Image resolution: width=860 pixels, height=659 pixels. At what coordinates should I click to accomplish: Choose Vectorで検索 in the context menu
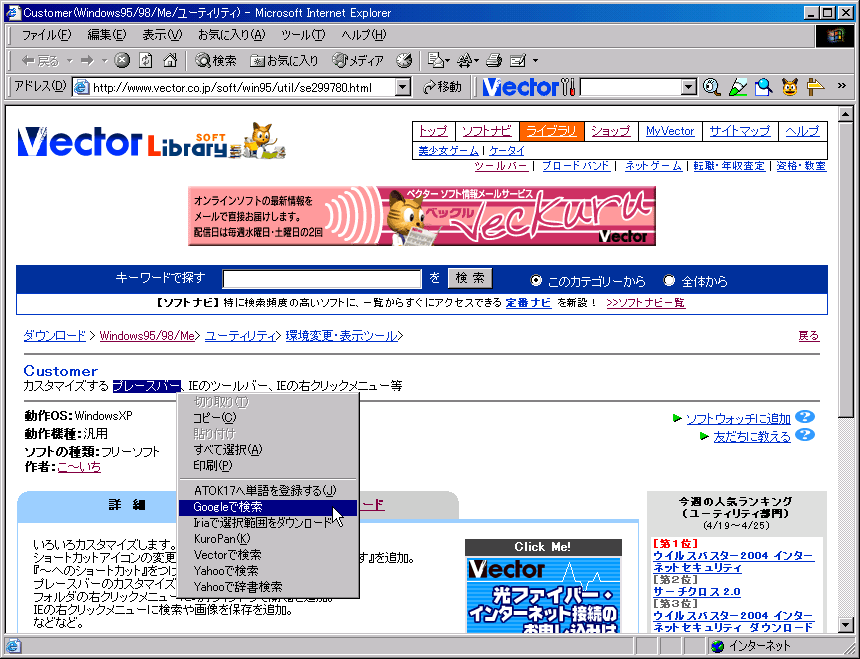(x=268, y=555)
